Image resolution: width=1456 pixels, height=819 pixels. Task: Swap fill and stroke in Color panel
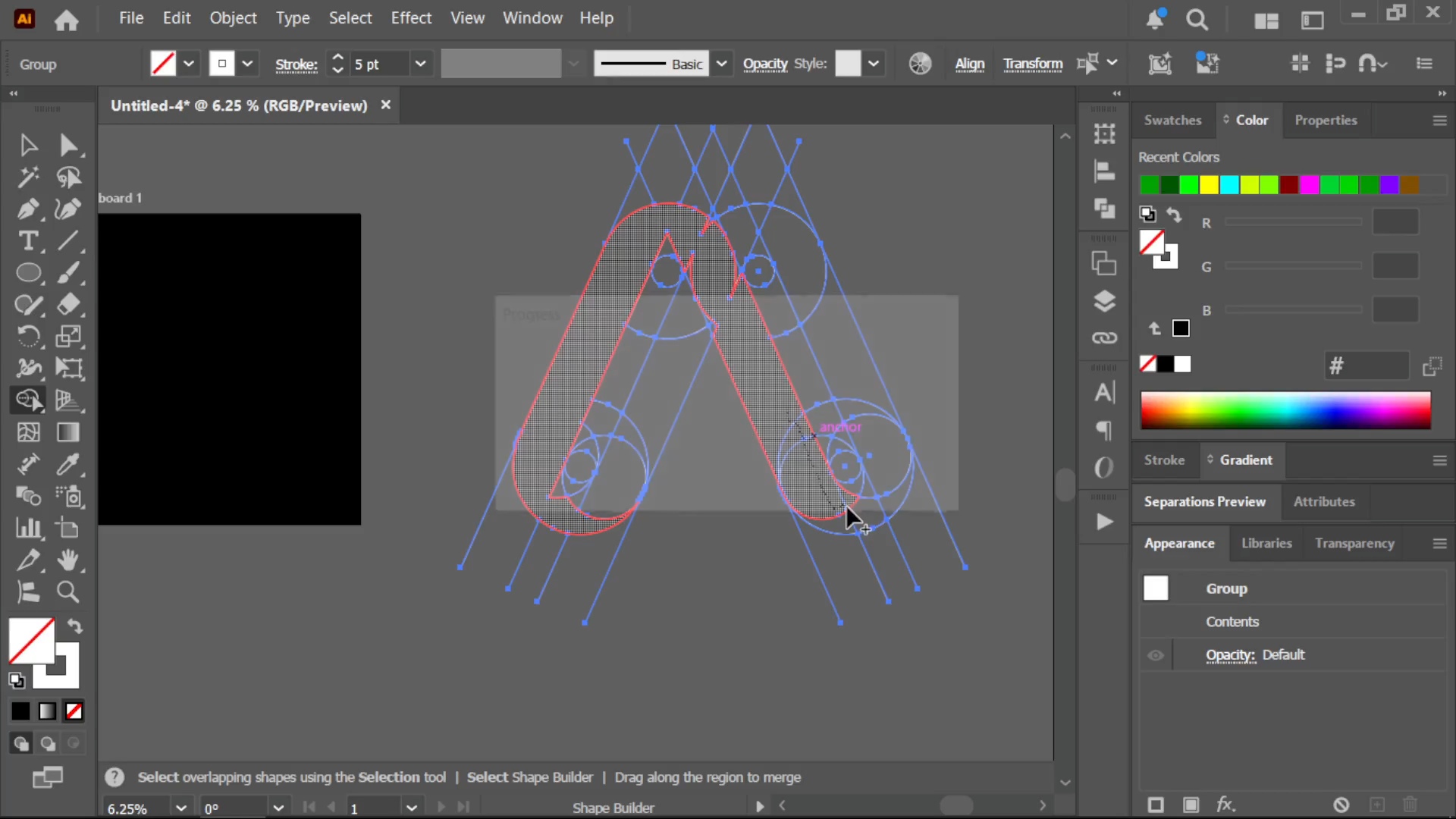click(1174, 215)
